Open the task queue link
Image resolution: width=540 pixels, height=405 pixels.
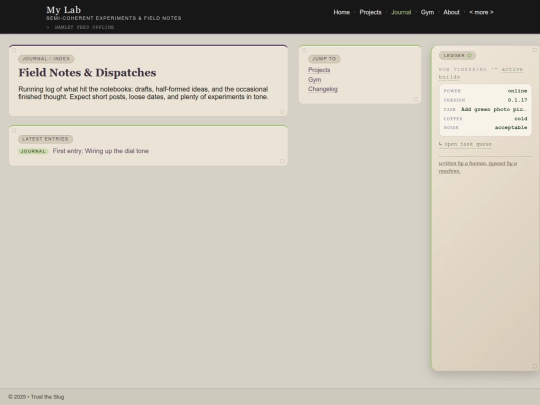click(465, 144)
